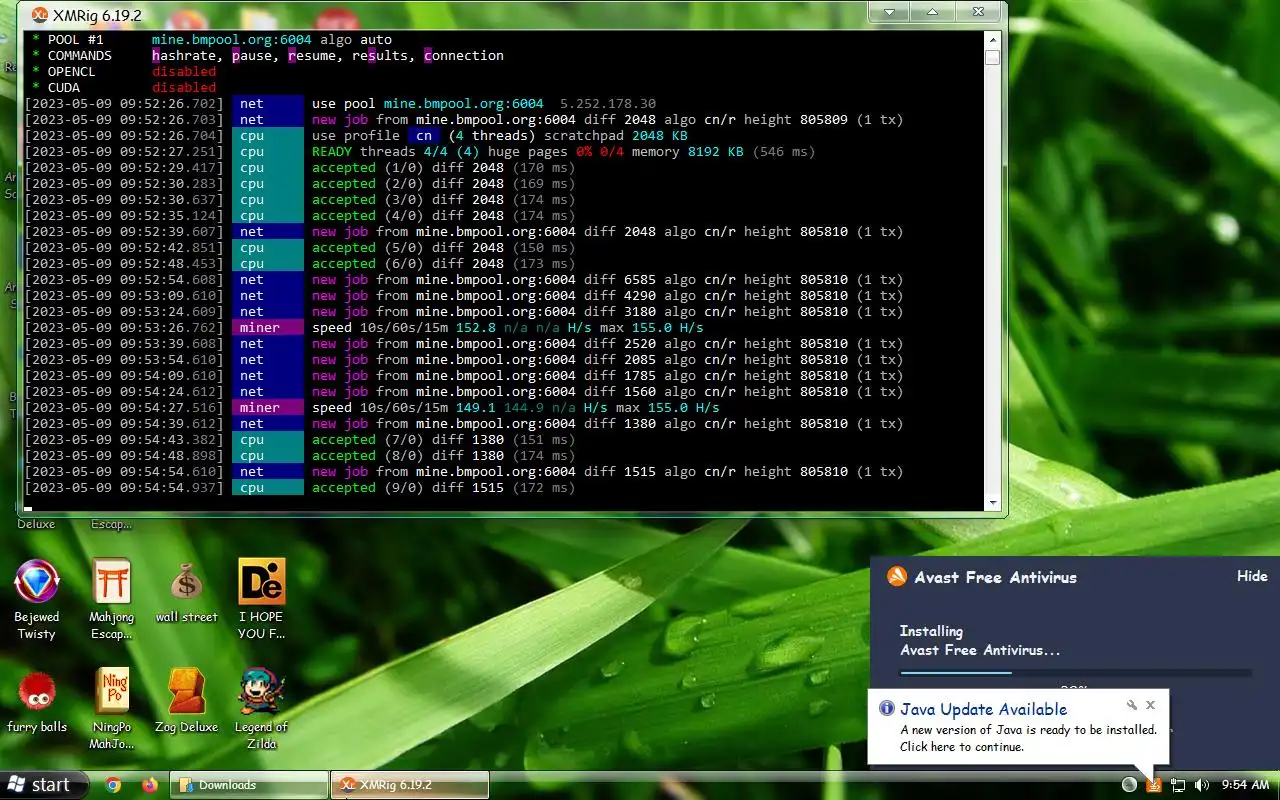This screenshot has width=1280, height=800.
Task: Open the I HOPE YOU F... desktop icon
Action: click(261, 581)
